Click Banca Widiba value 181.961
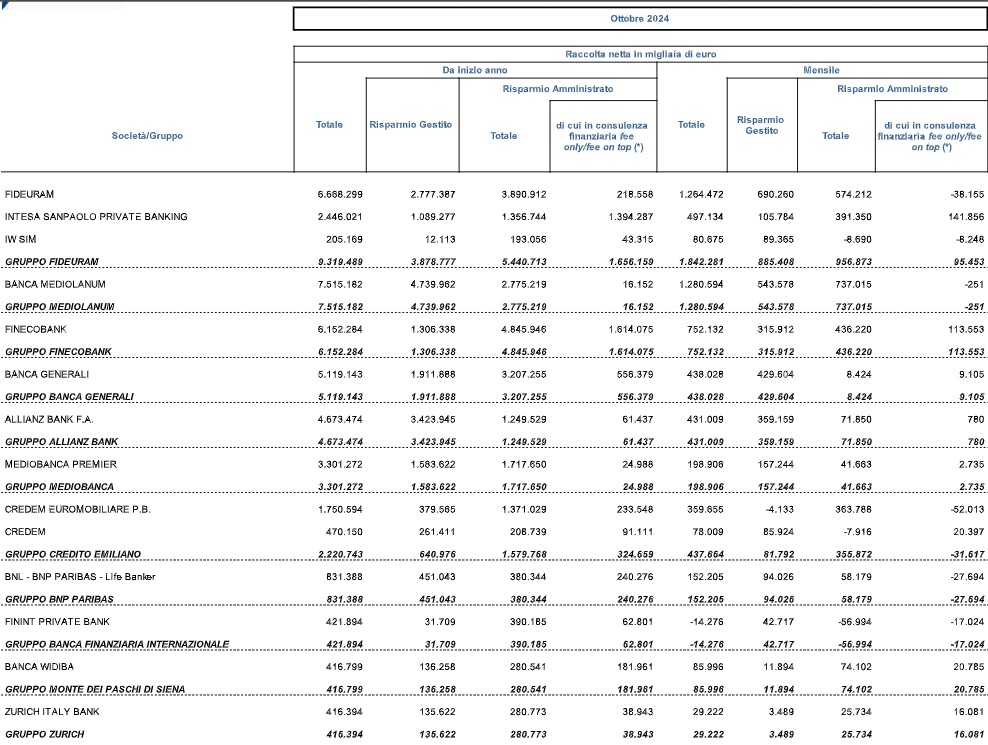This screenshot has height=745, width=988. (635, 667)
